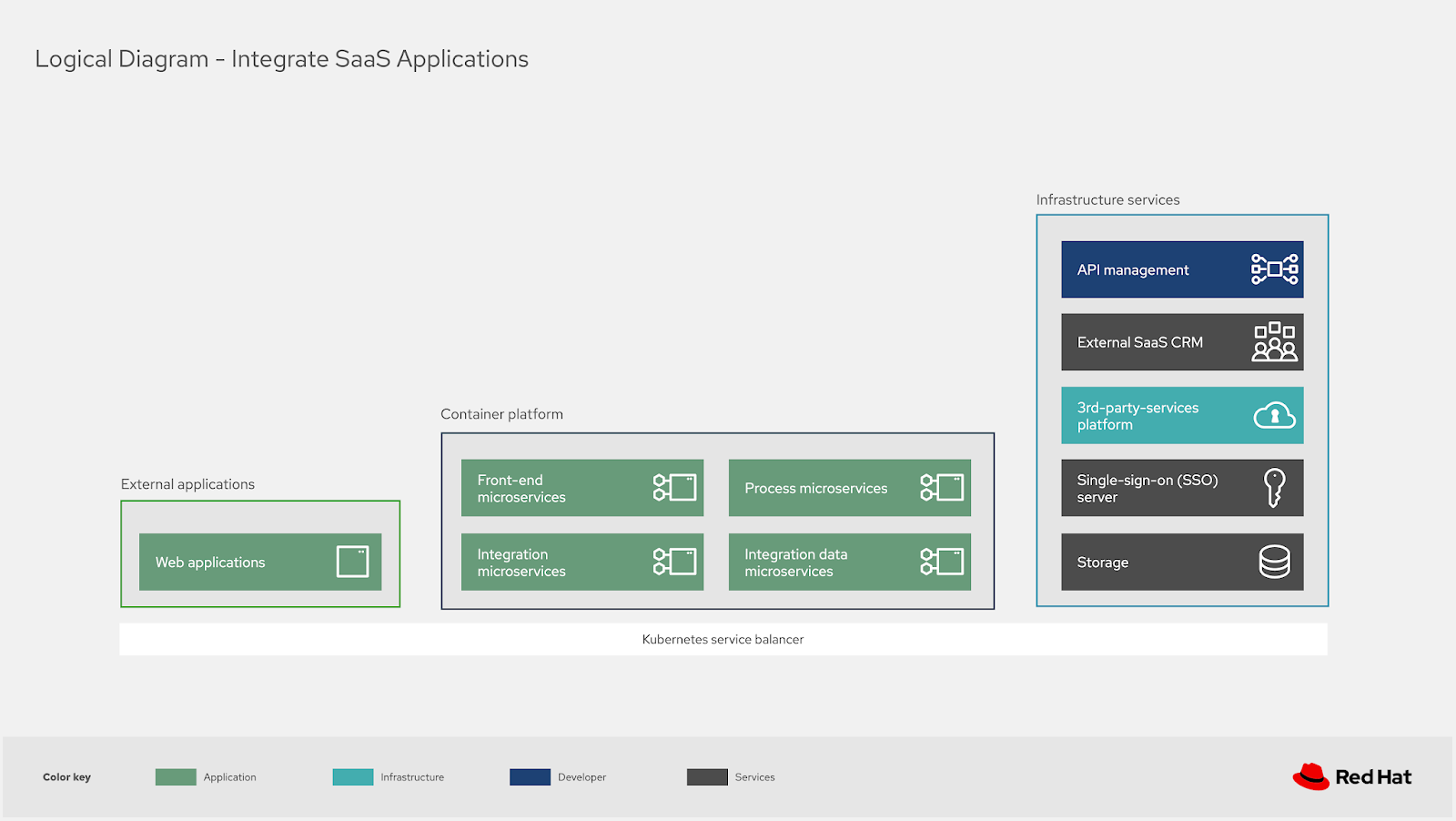1456x821 pixels.
Task: Click the Services color swatch in the key
Action: pos(706,776)
